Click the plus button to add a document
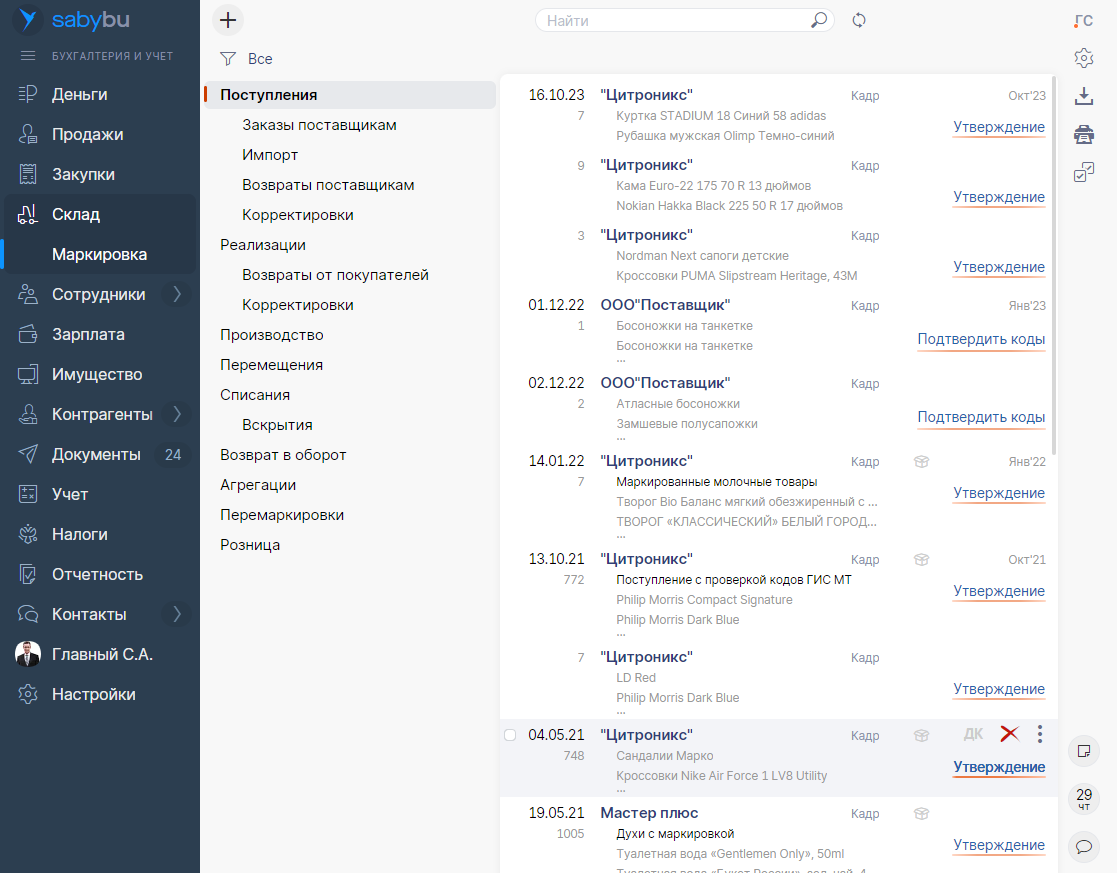Screen dimensions: 1117x873 pos(228,20)
